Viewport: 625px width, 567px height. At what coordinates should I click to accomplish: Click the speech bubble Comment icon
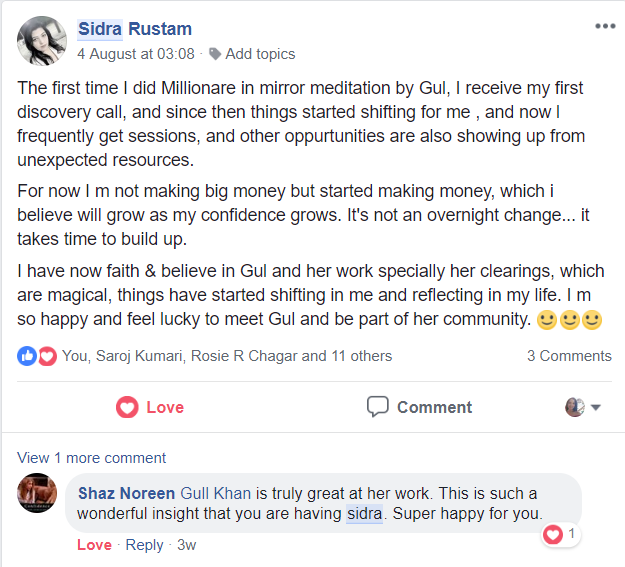point(377,407)
